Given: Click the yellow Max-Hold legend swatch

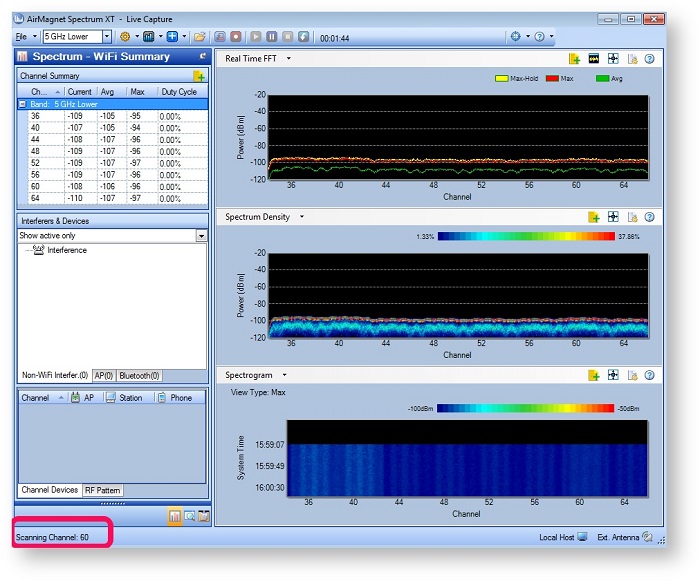Looking at the screenshot, I should [x=501, y=78].
